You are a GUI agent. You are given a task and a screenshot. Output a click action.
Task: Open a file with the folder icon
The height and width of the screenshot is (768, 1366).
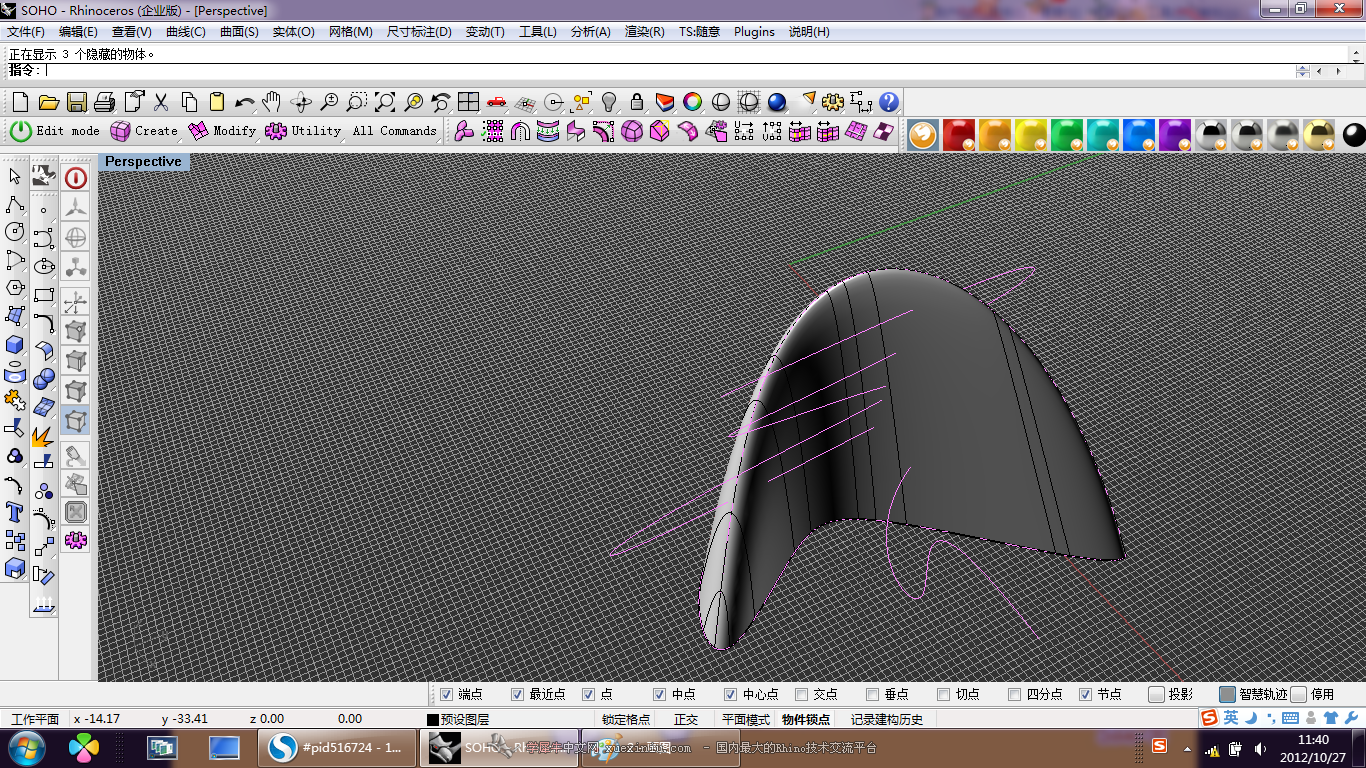pos(48,102)
